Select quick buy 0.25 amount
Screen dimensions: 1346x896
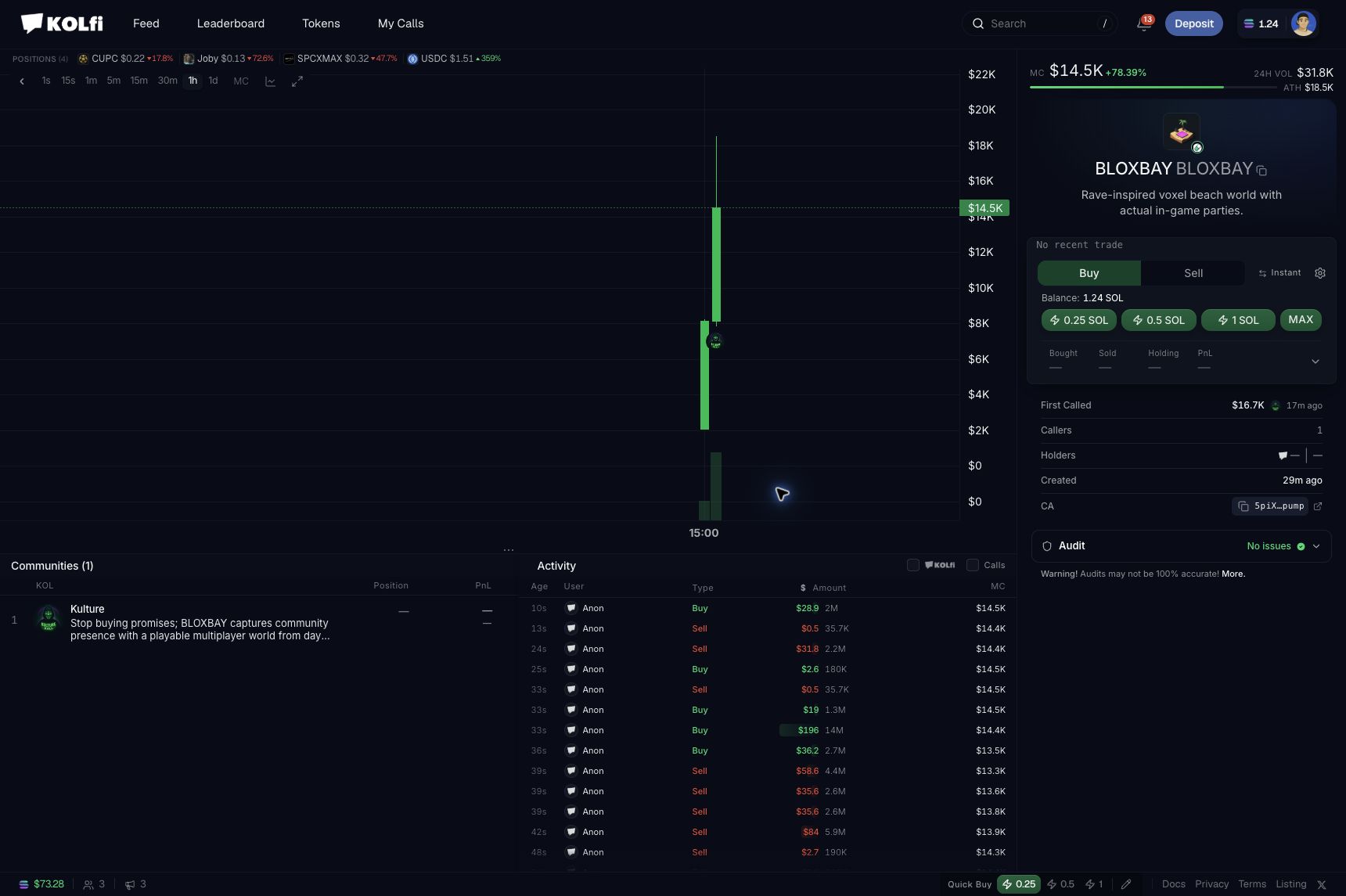coord(1019,884)
